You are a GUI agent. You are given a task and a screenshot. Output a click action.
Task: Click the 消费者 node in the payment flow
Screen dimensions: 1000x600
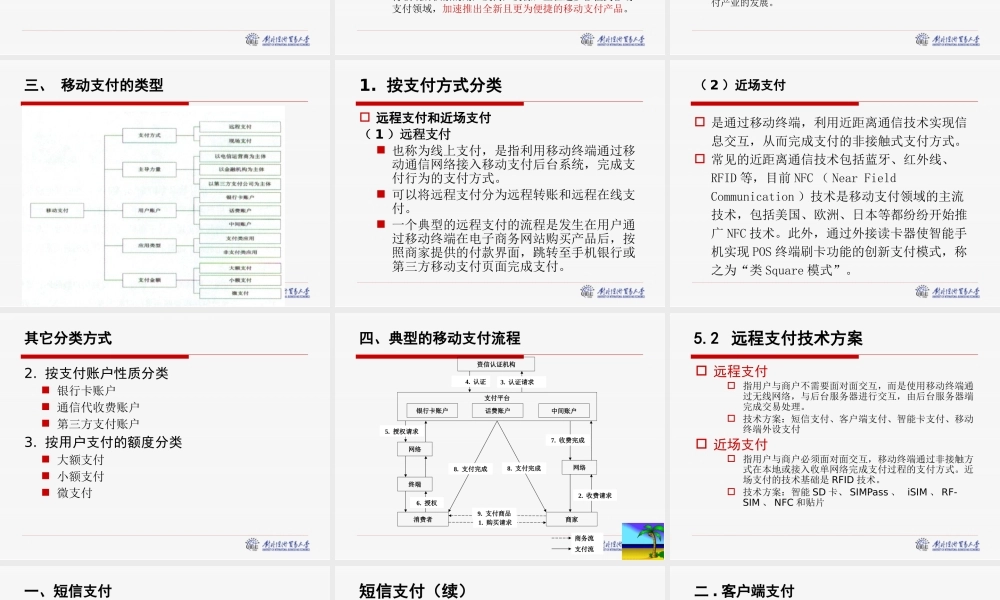pyautogui.click(x=422, y=520)
